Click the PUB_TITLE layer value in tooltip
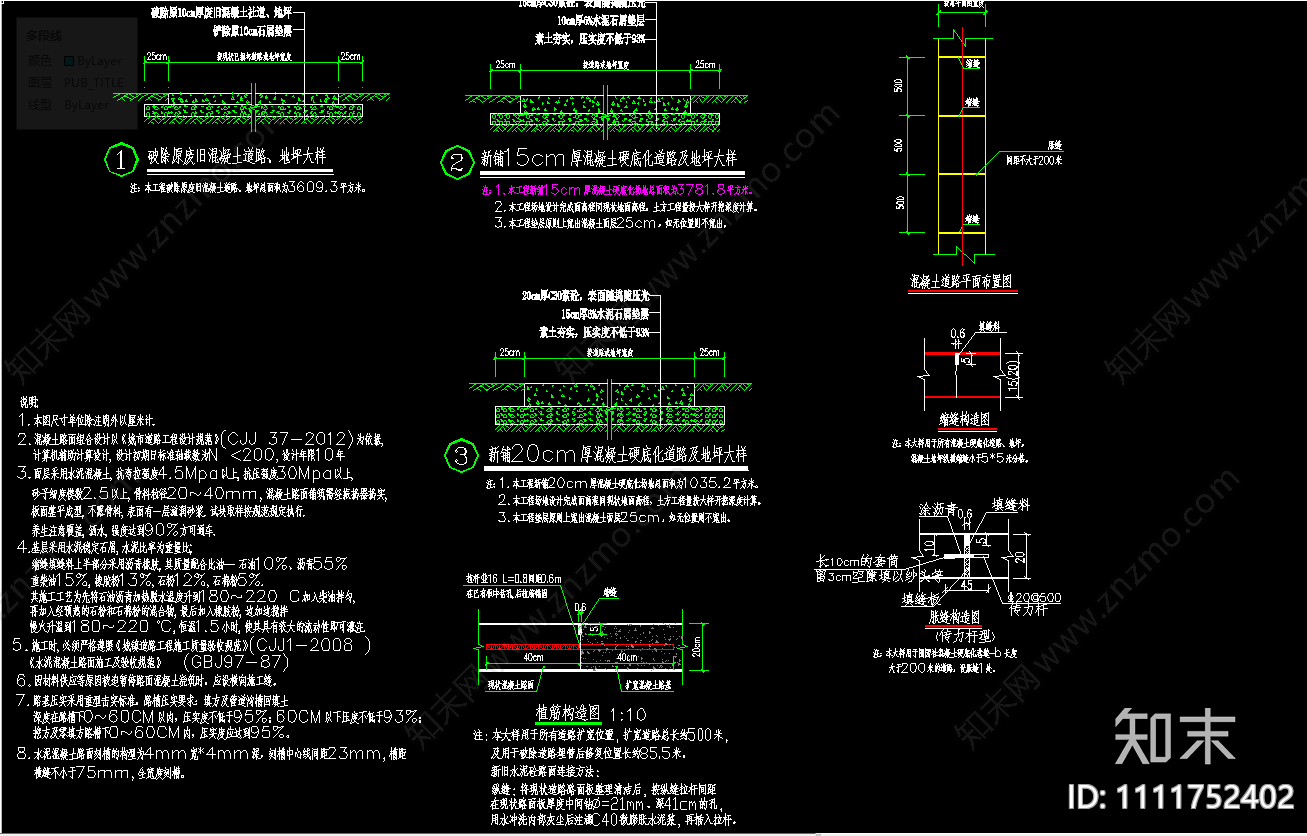This screenshot has width=1307, height=836. coord(93,82)
